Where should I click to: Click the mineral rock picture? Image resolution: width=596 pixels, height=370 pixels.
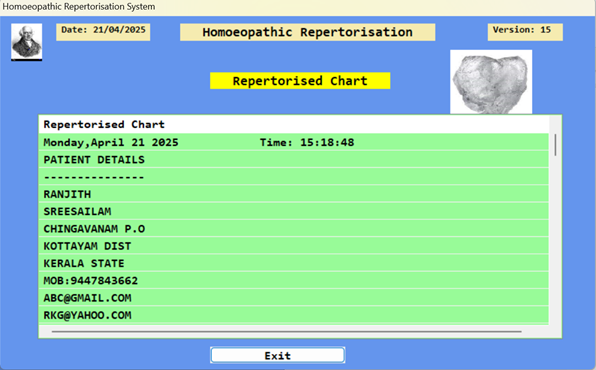click(491, 82)
